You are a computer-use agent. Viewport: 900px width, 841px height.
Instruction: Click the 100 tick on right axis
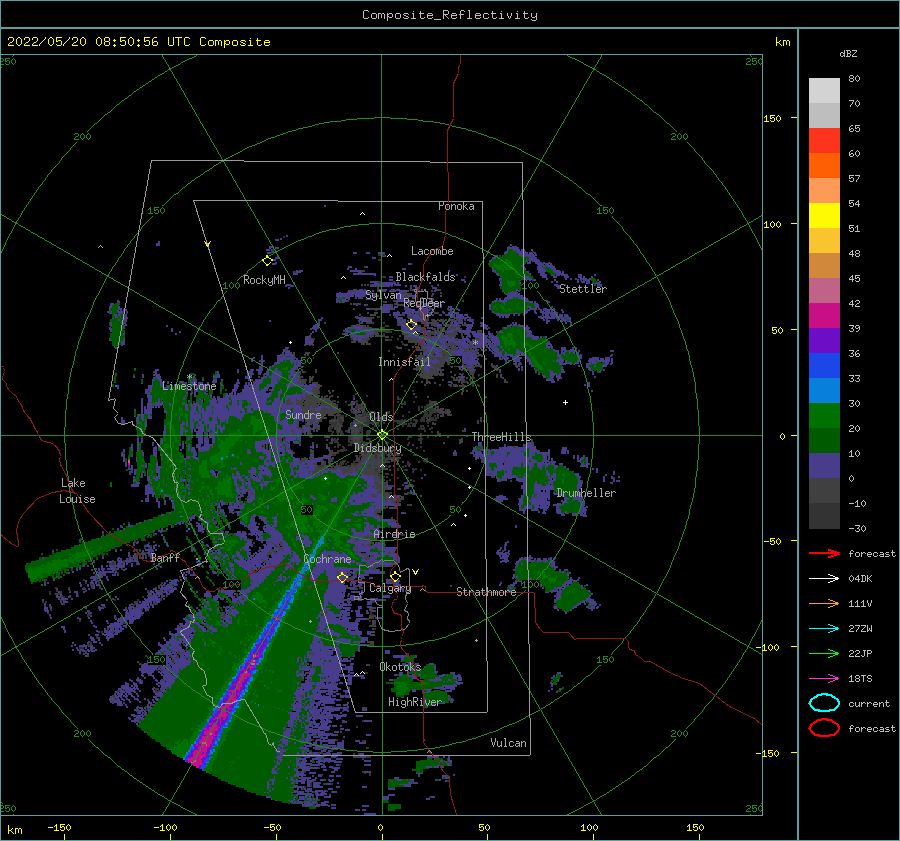[773, 224]
